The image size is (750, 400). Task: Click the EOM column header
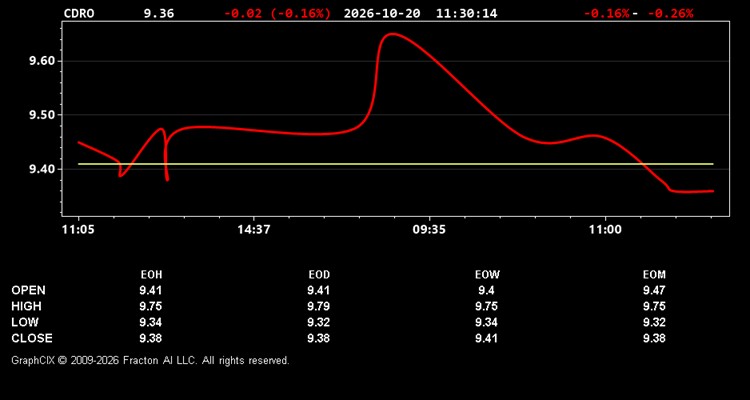(x=654, y=275)
